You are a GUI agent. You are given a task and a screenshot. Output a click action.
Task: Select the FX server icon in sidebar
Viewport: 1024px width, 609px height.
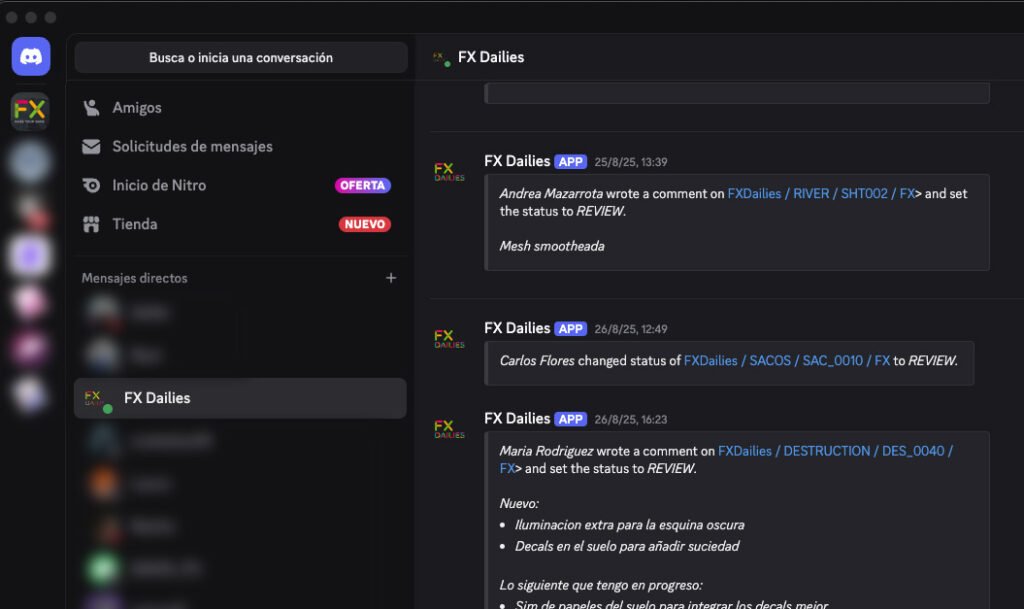point(30,111)
